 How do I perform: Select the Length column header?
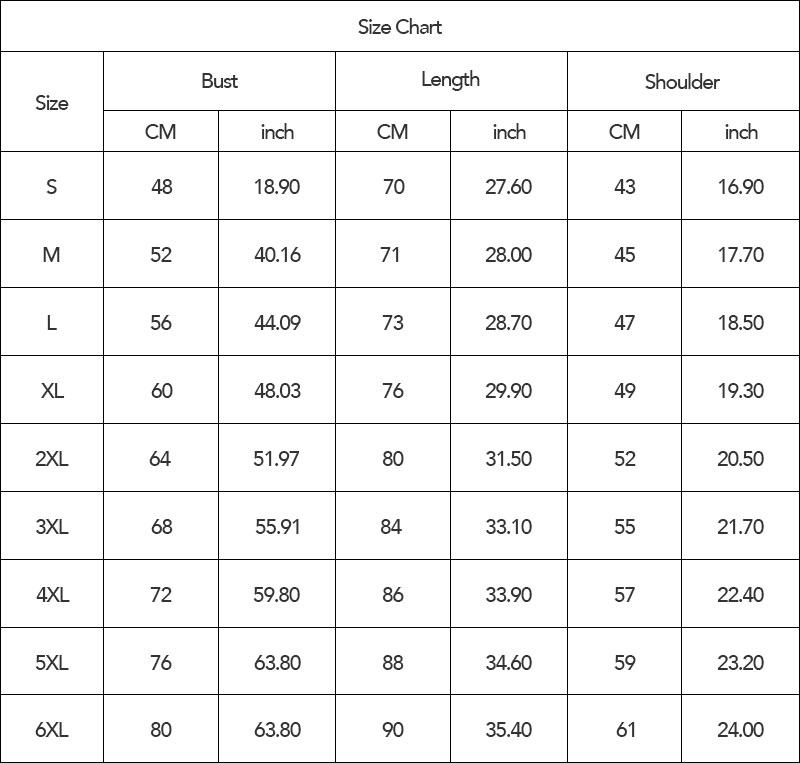click(x=450, y=80)
